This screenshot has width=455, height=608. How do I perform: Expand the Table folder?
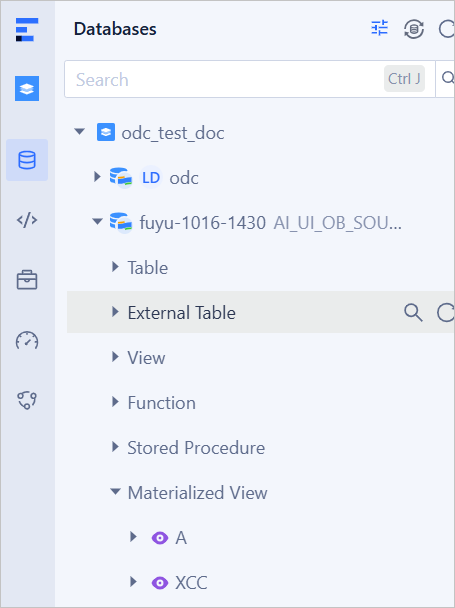[x=115, y=267]
